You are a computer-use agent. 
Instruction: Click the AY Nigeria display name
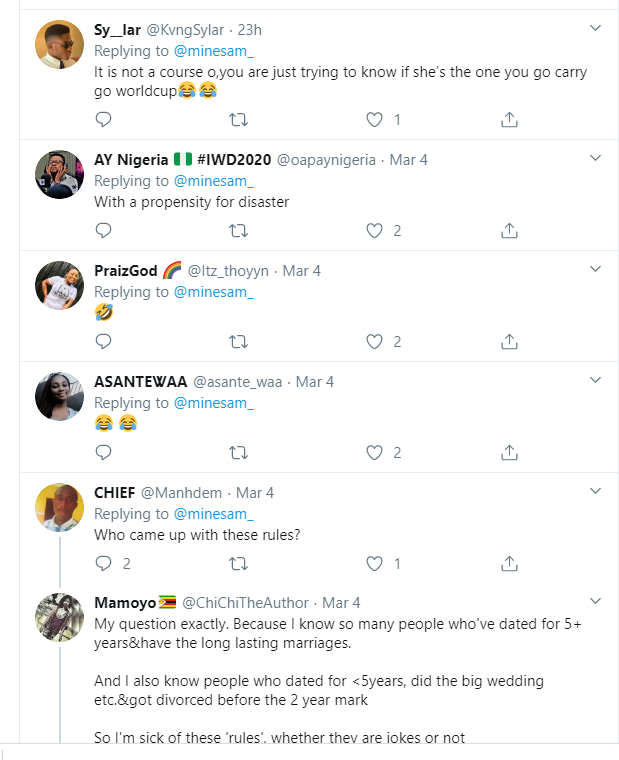pyautogui.click(x=131, y=160)
